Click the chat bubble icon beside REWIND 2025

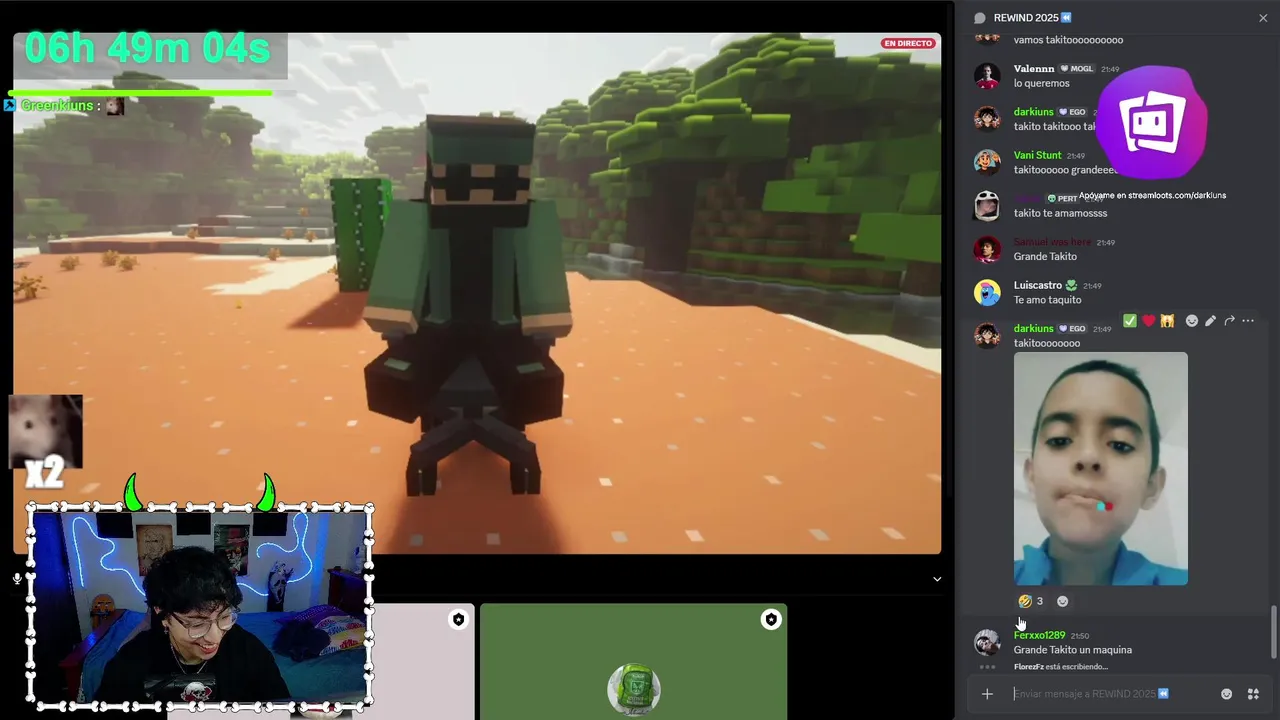[980, 18]
